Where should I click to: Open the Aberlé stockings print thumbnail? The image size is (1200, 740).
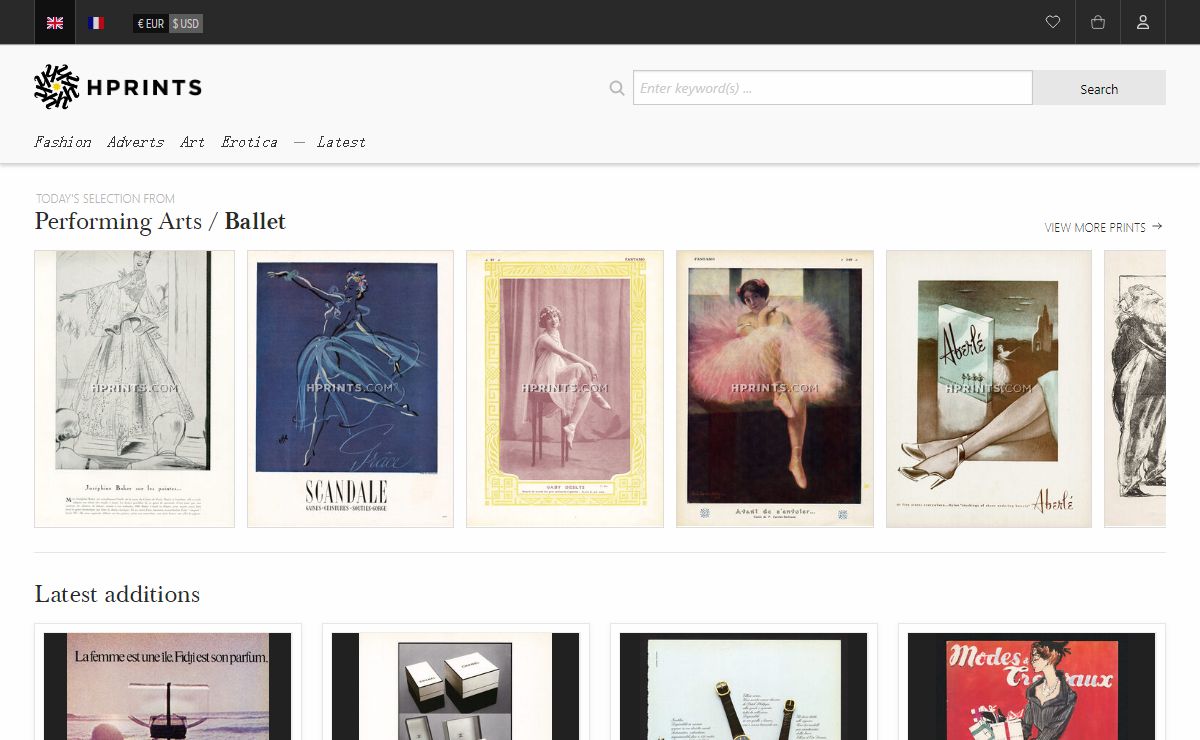988,388
